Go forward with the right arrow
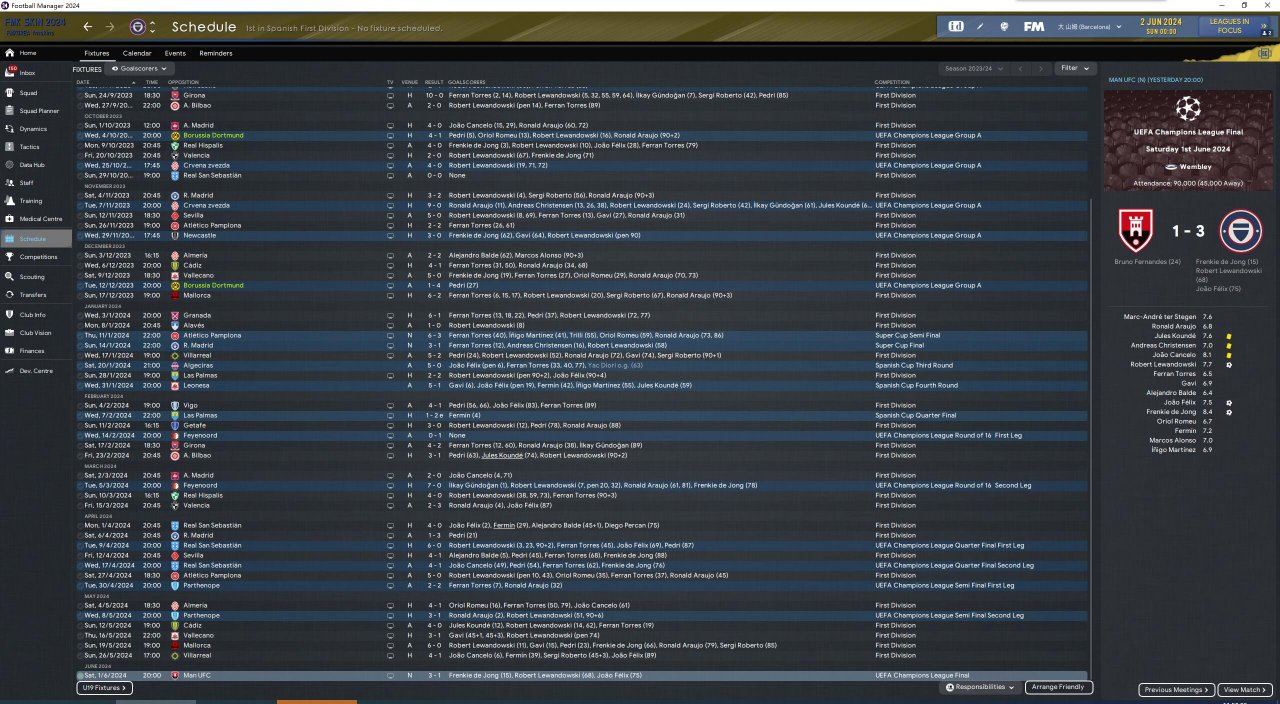Screen dimensions: 1280x704 (x=110, y=26)
